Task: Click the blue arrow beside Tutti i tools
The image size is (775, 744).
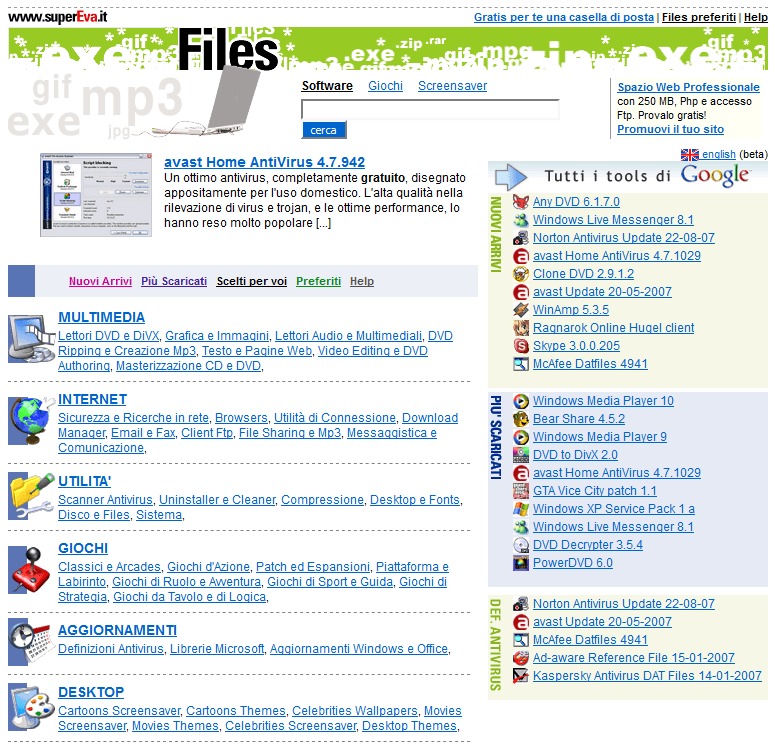Action: tap(511, 176)
